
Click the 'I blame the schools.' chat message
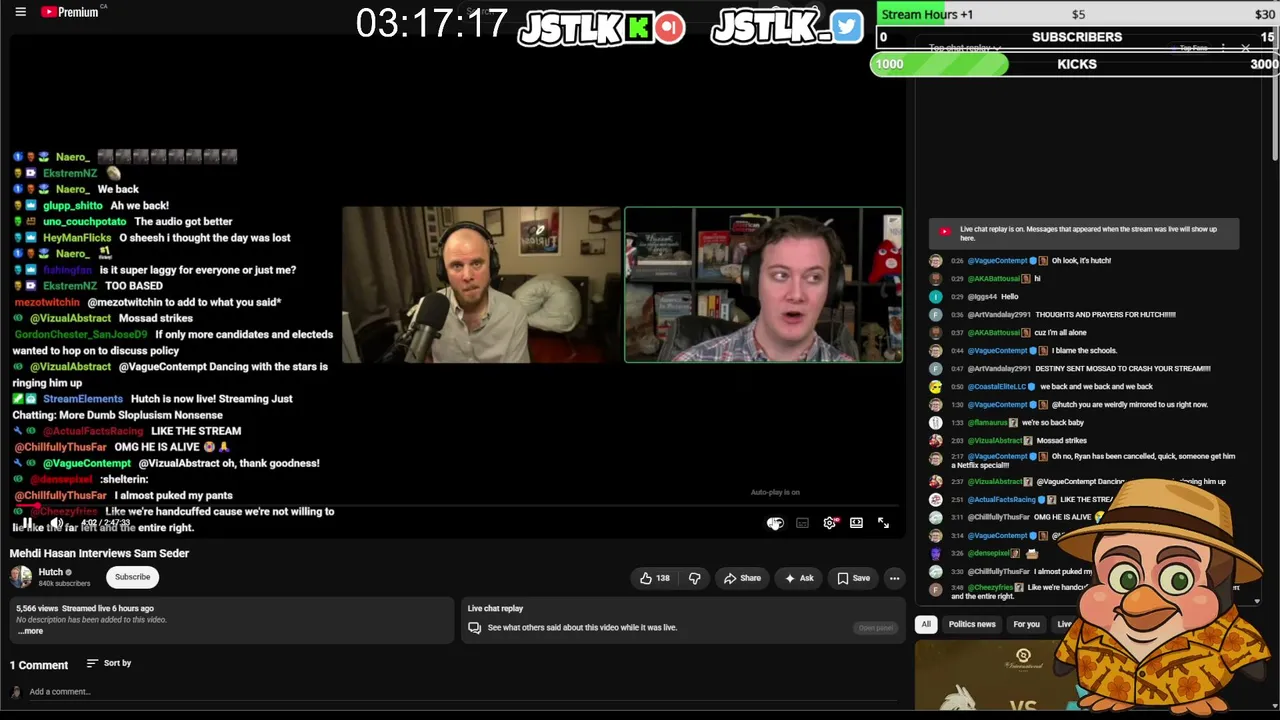click(1084, 351)
